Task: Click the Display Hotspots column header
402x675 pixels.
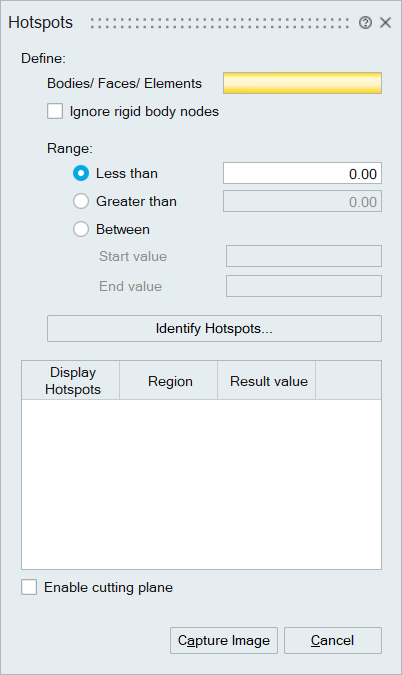Action: tap(71, 381)
